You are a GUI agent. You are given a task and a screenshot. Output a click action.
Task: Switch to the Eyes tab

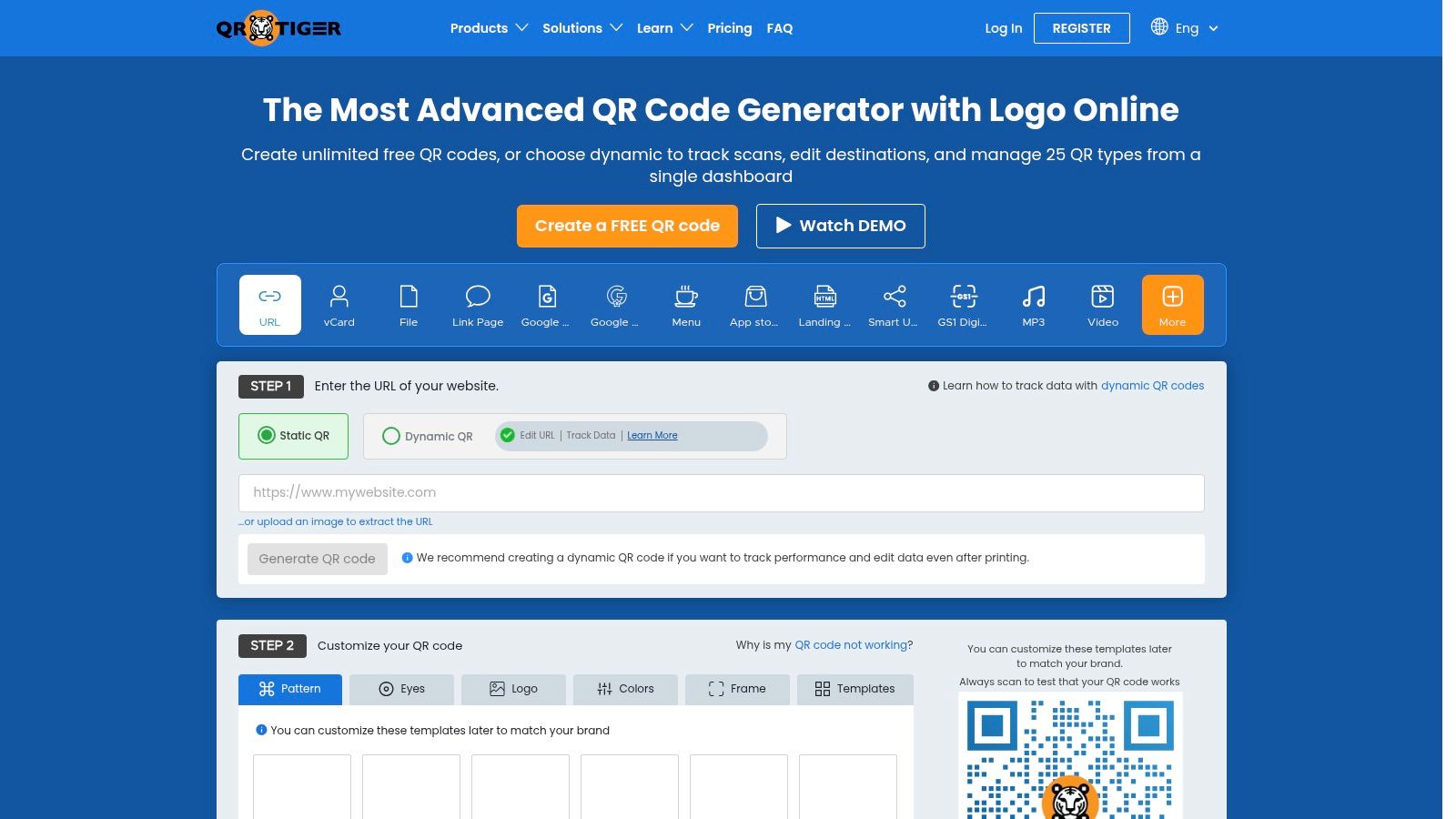[x=401, y=689]
